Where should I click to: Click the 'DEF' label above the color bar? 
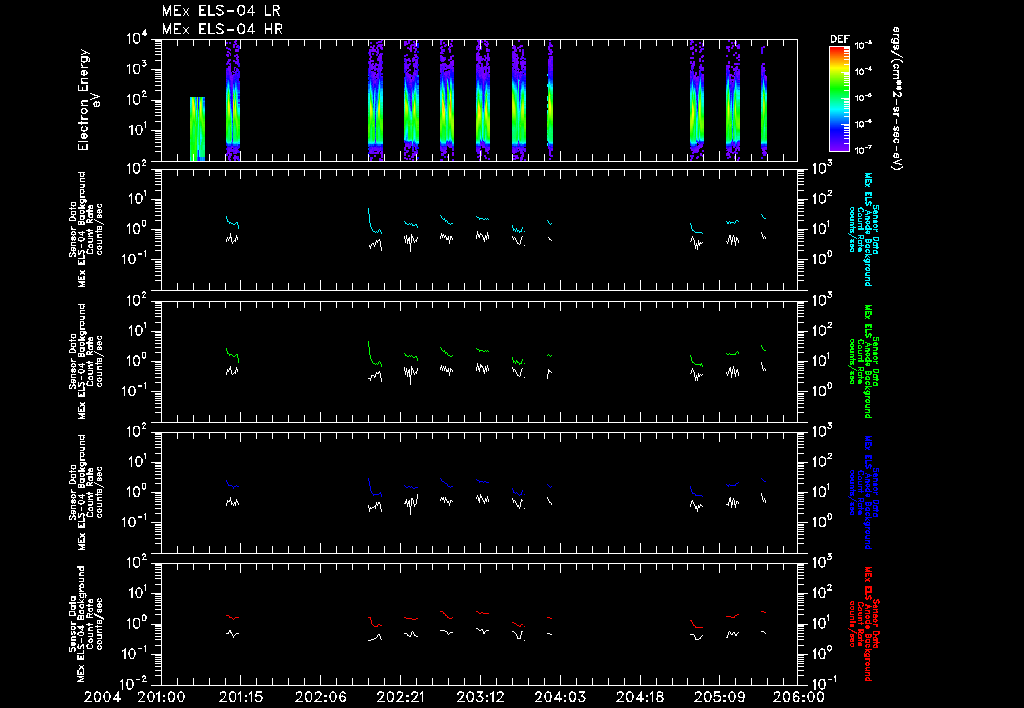839,39
